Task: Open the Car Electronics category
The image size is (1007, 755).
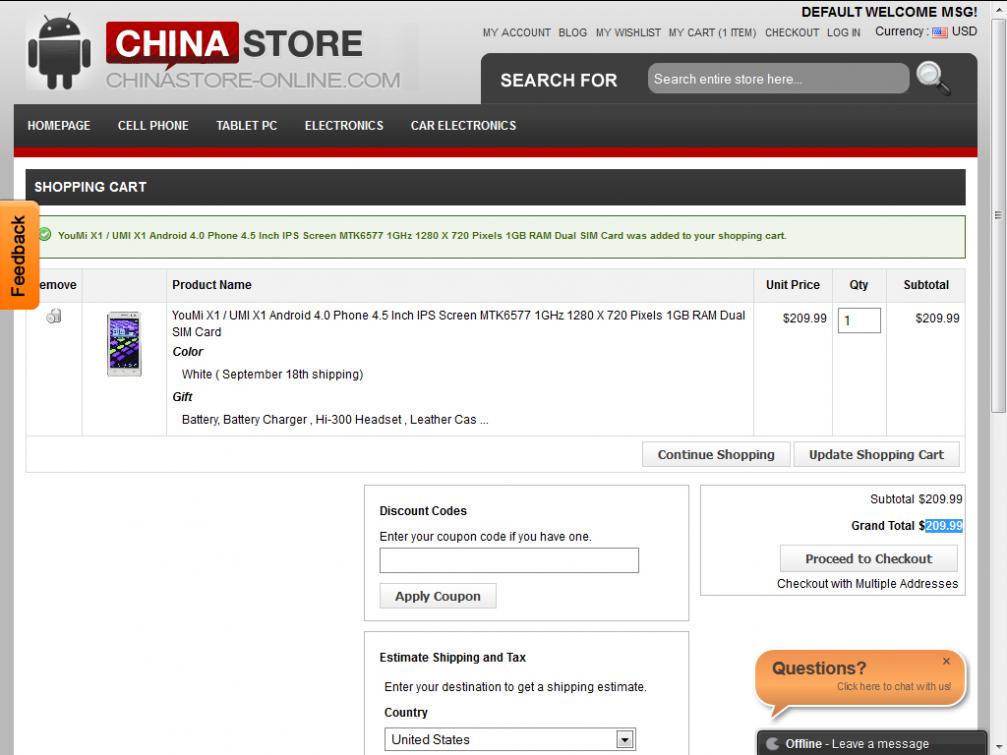Action: [x=464, y=126]
